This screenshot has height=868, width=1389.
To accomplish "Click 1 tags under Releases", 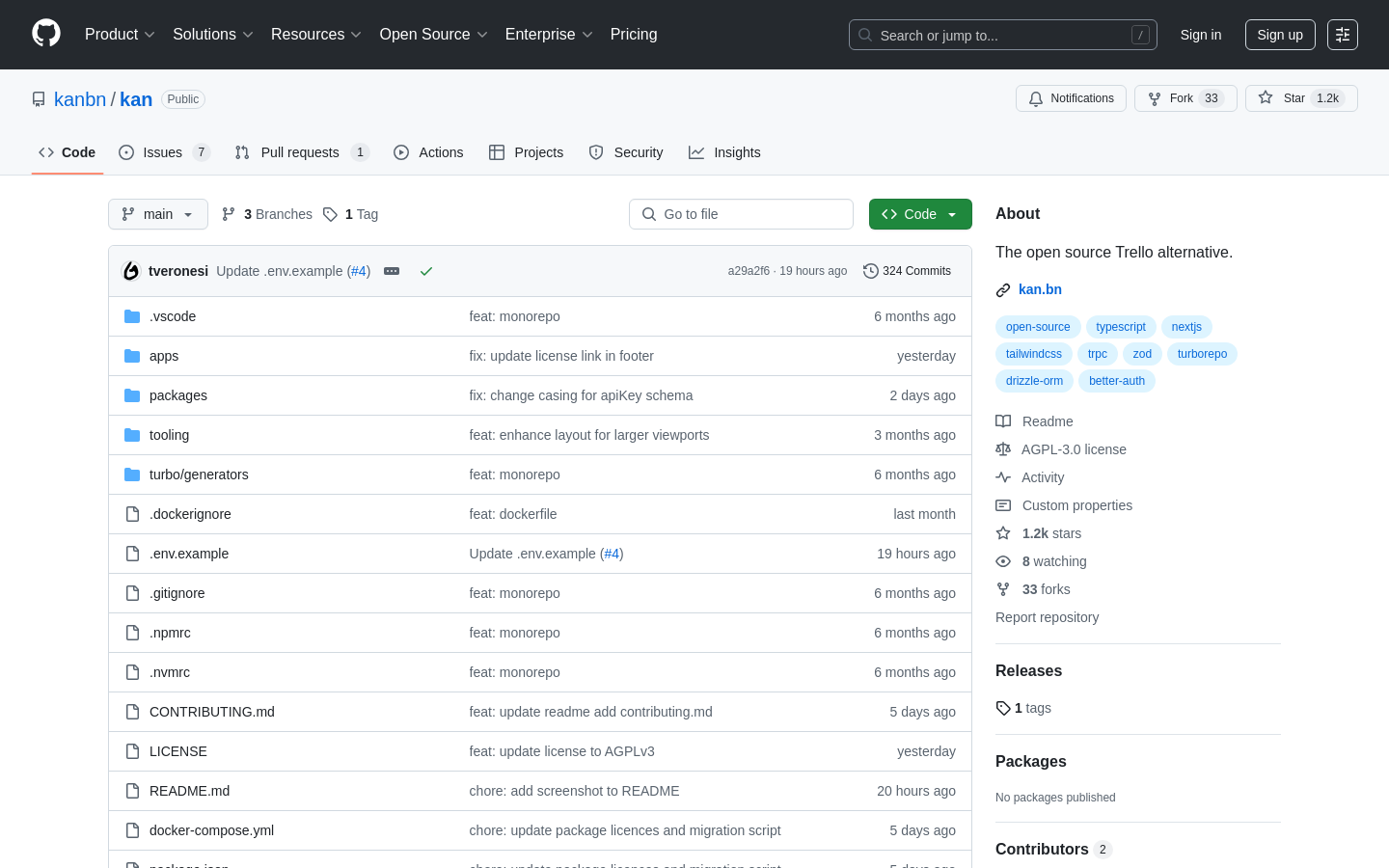I will (1023, 708).
